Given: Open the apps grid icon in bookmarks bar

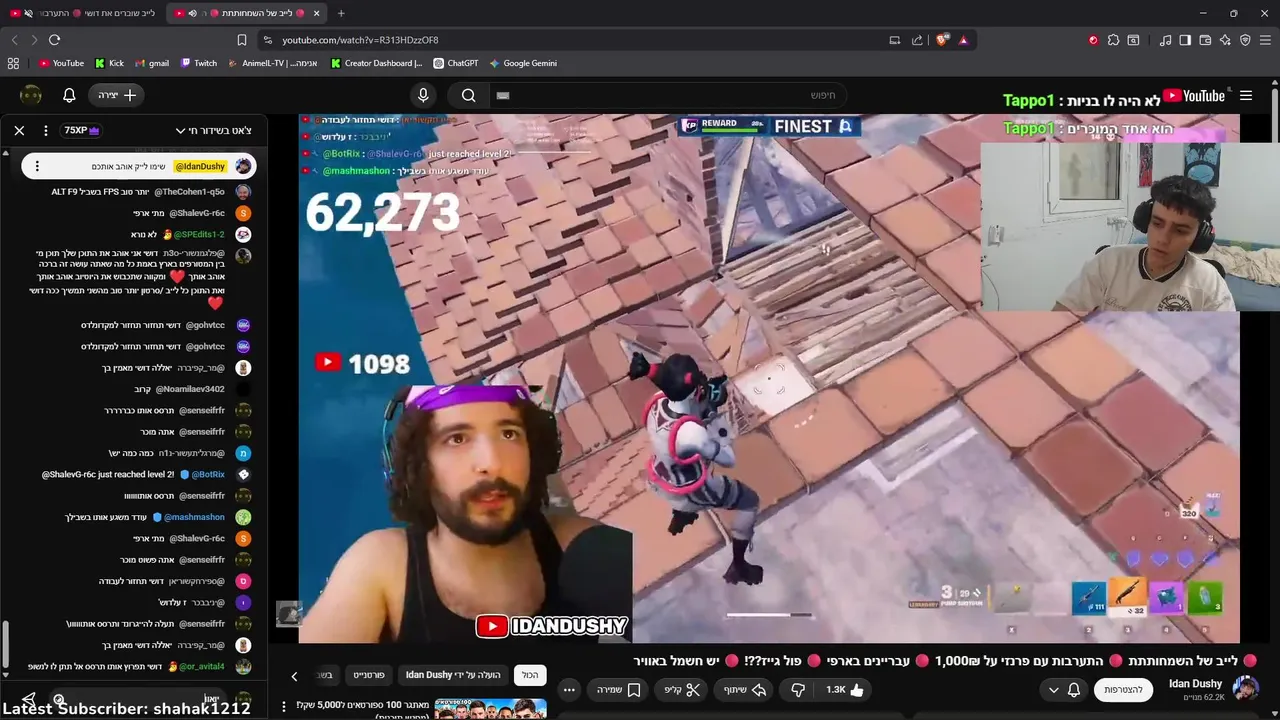Looking at the screenshot, I should (x=13, y=63).
